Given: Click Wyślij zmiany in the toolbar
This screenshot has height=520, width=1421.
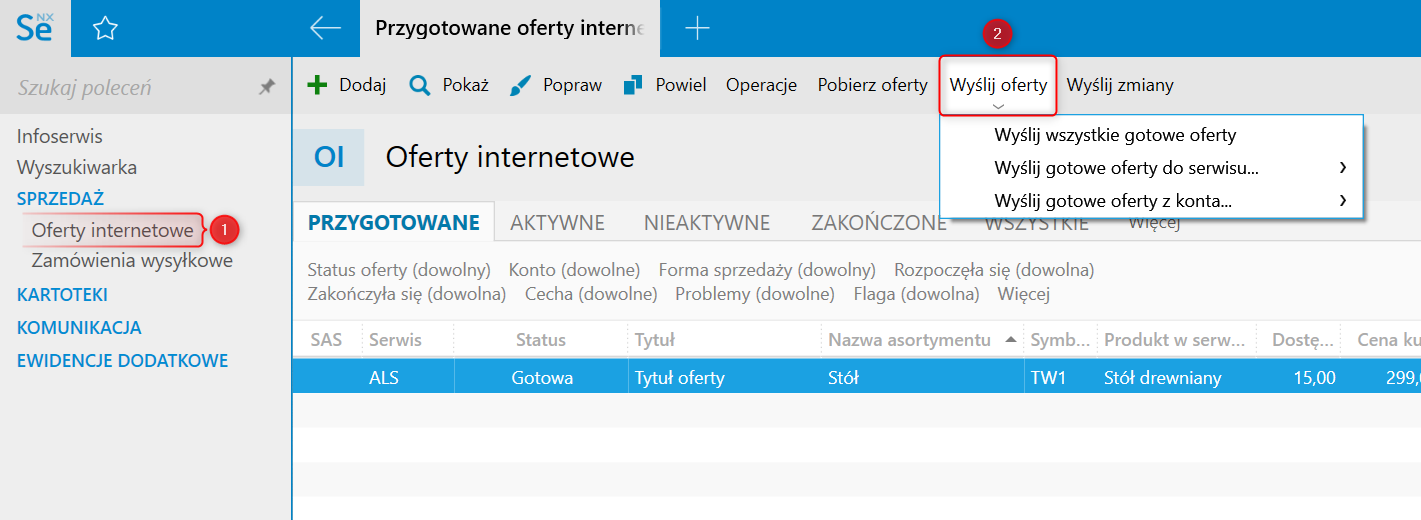Looking at the screenshot, I should pyautogui.click(x=1120, y=85).
